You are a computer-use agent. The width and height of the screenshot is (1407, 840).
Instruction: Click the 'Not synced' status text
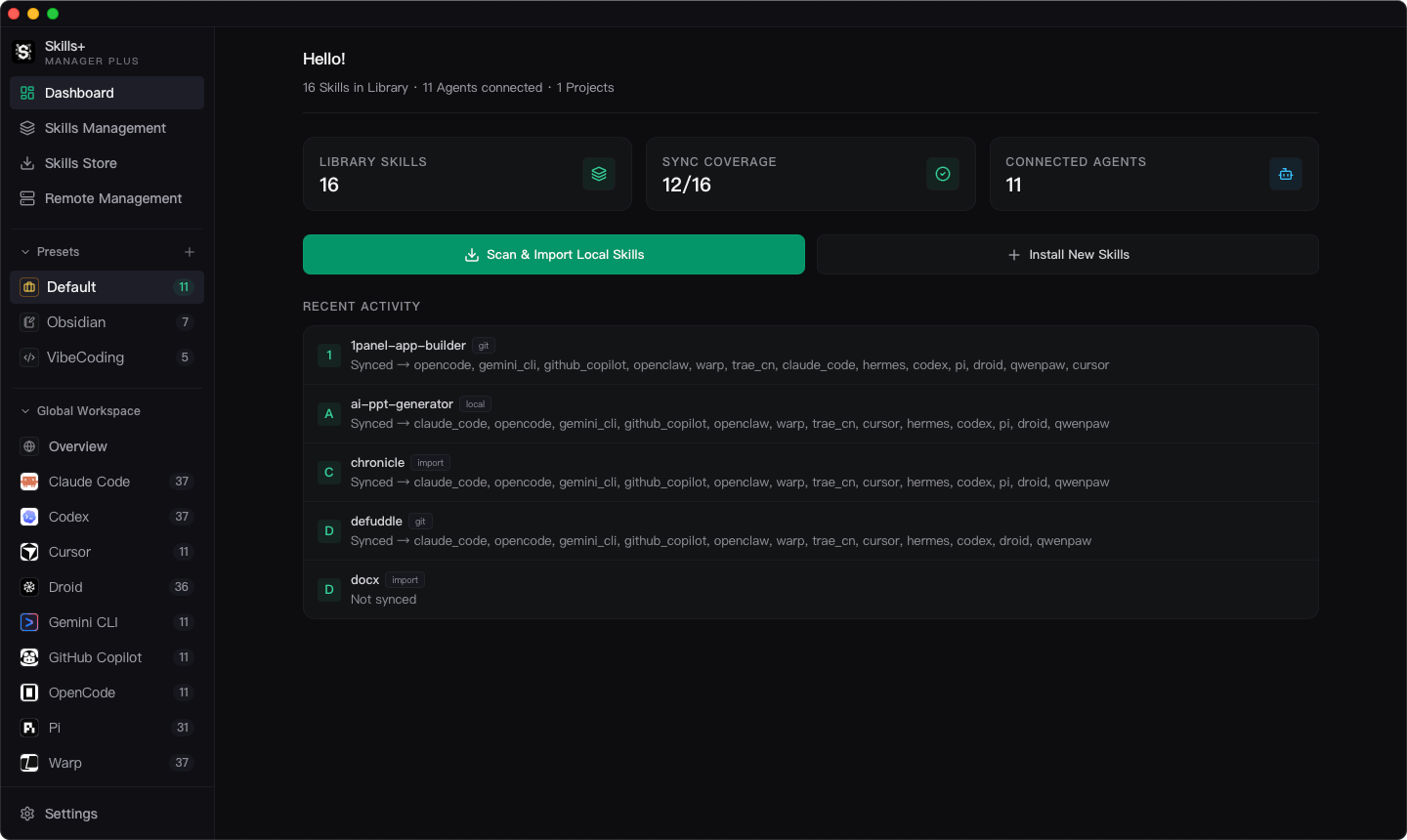383,600
